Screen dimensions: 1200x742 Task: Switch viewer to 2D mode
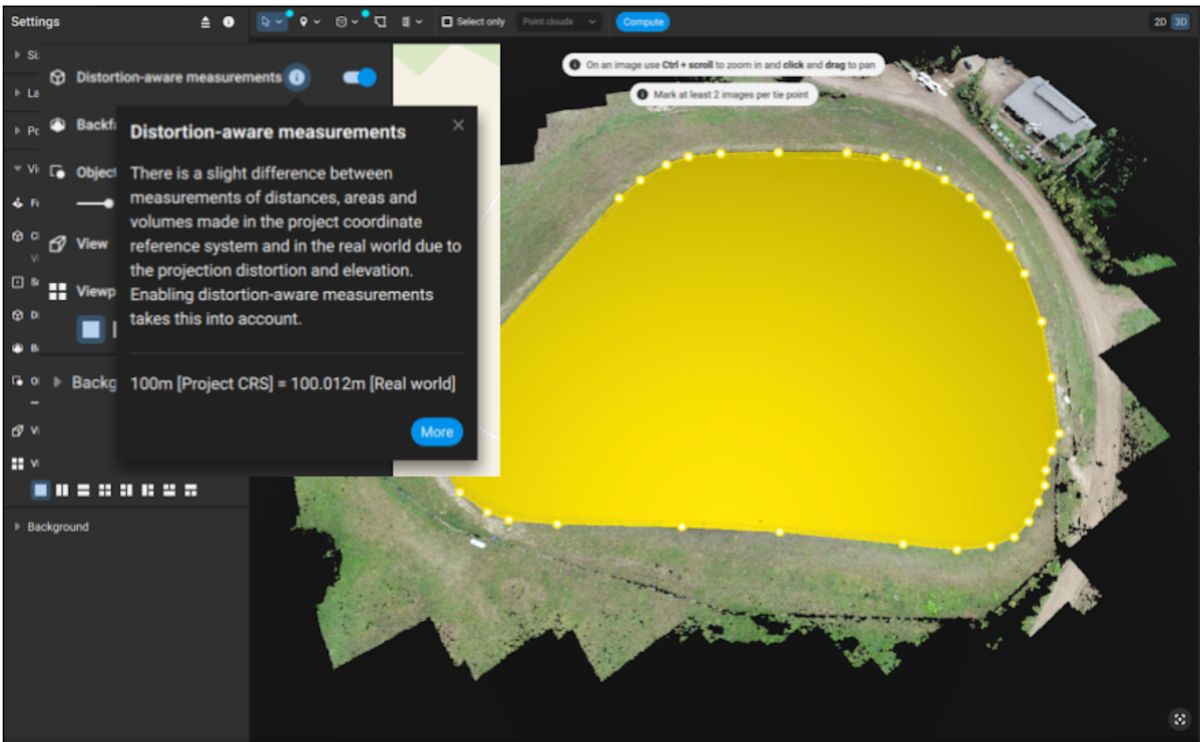[x=1159, y=21]
